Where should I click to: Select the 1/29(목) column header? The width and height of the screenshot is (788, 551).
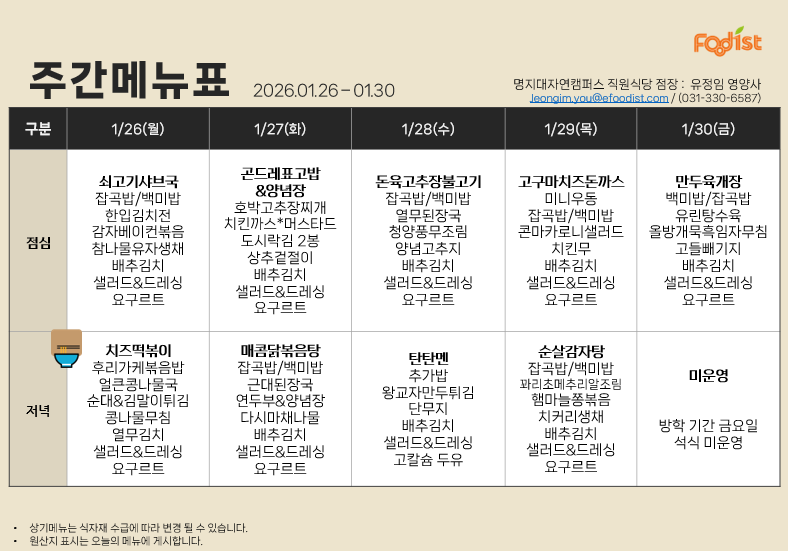point(570,128)
